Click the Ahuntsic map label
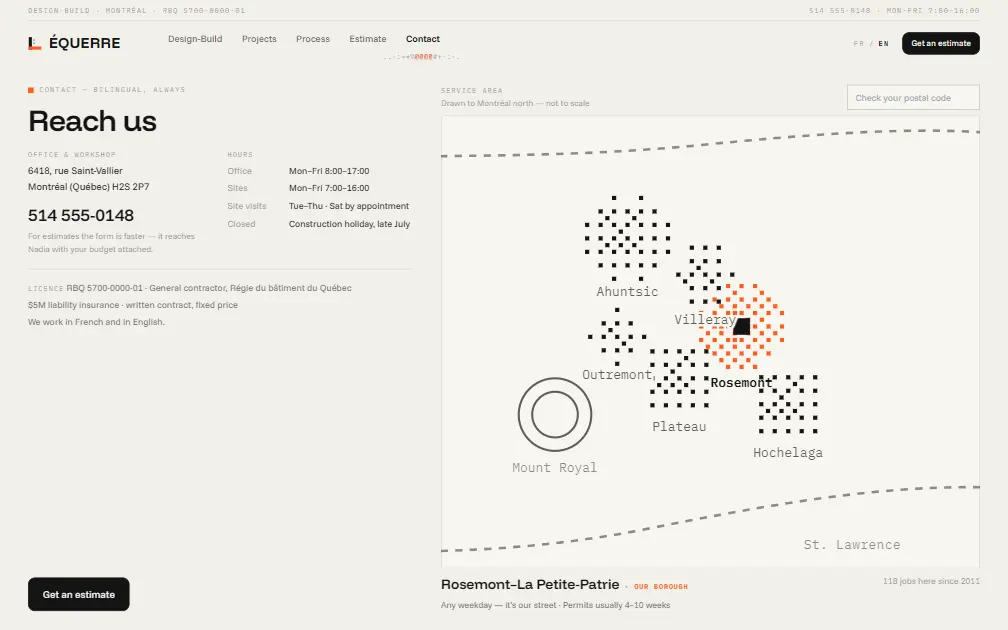 [627, 292]
